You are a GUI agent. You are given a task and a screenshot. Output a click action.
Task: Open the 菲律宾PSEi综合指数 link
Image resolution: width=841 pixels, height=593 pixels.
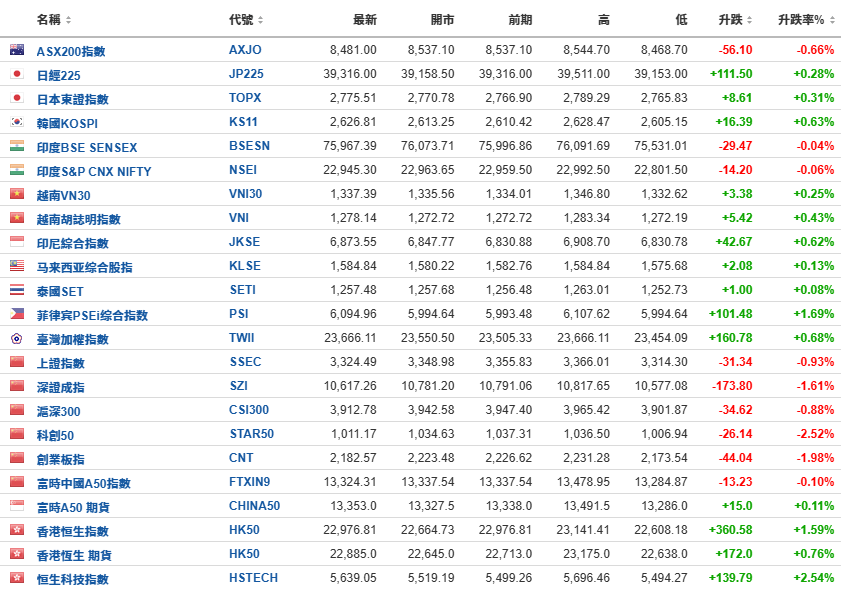coord(92,315)
